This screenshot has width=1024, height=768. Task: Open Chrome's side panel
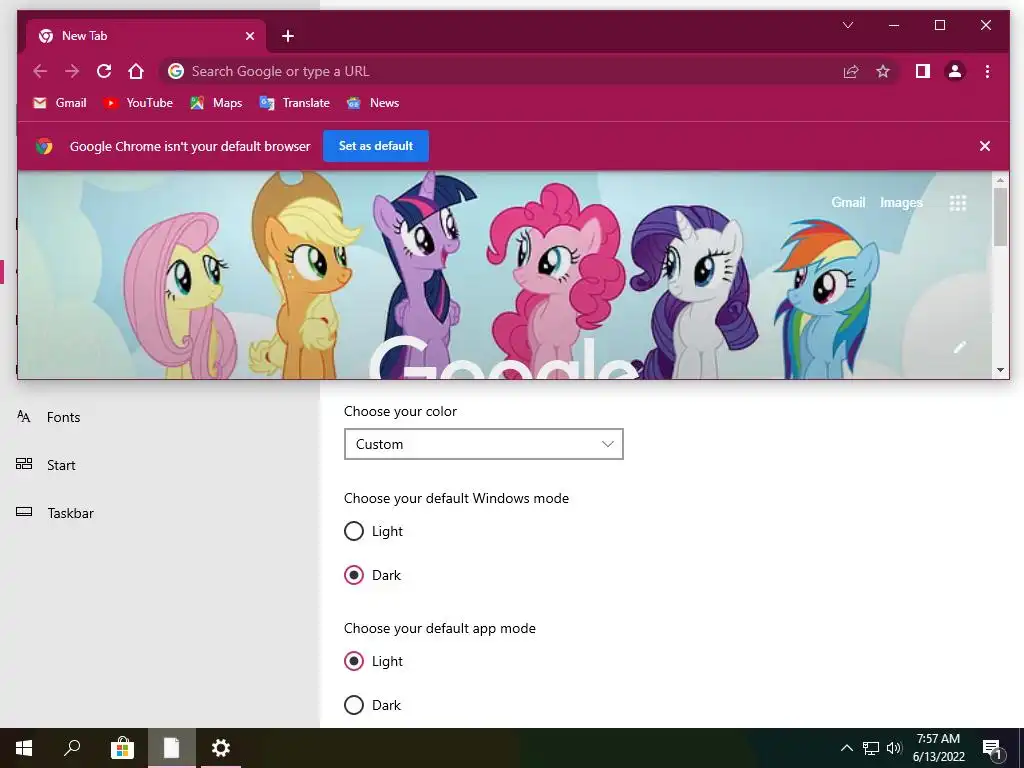[923, 71]
